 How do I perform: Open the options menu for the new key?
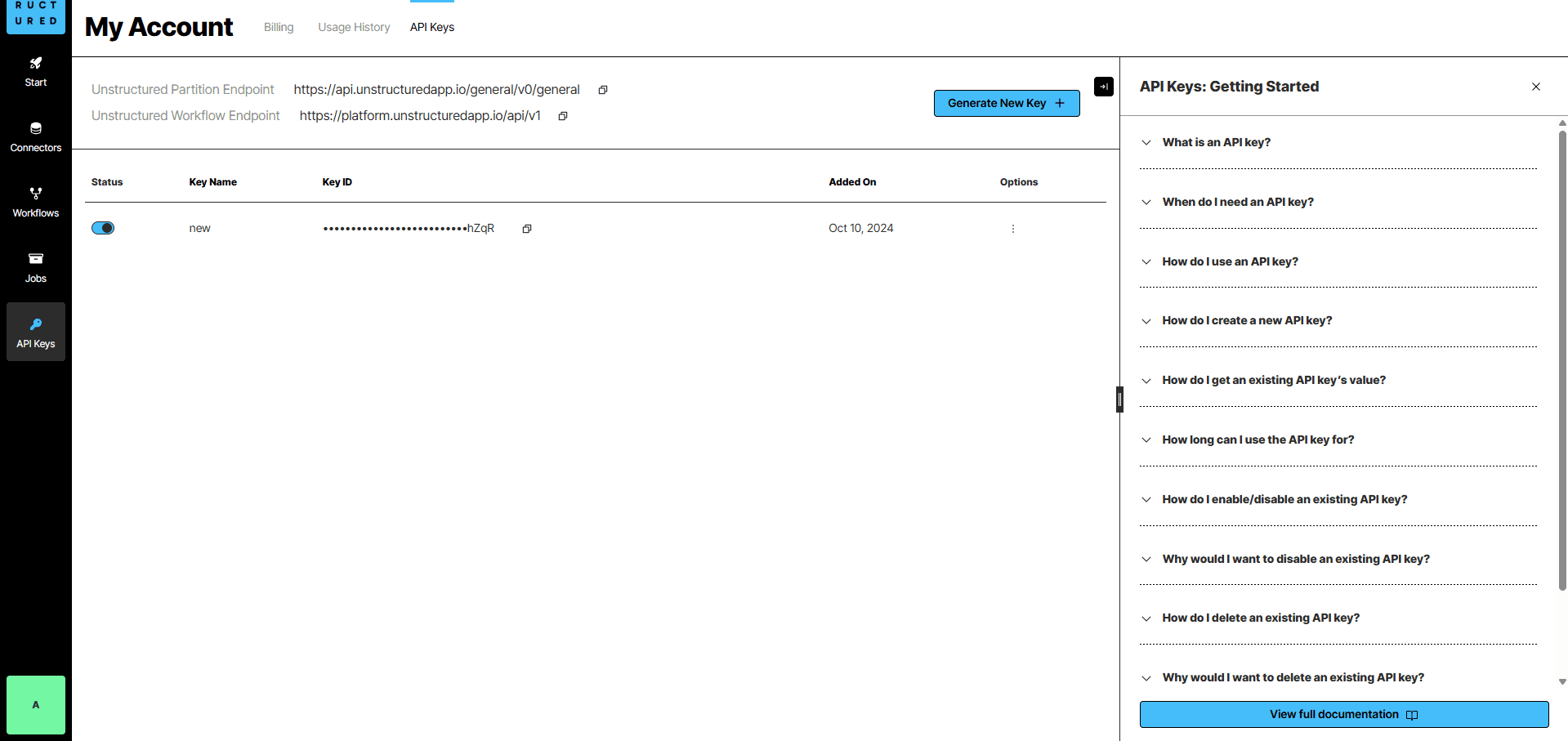tap(1012, 229)
